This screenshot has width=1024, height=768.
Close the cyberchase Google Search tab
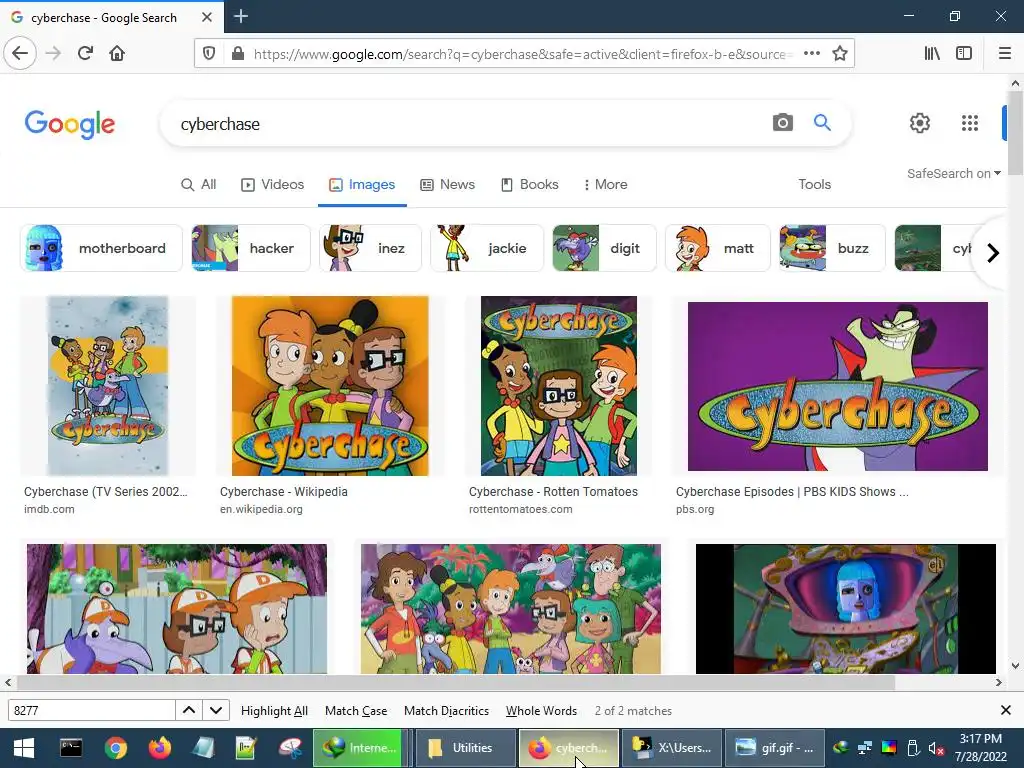tap(207, 17)
